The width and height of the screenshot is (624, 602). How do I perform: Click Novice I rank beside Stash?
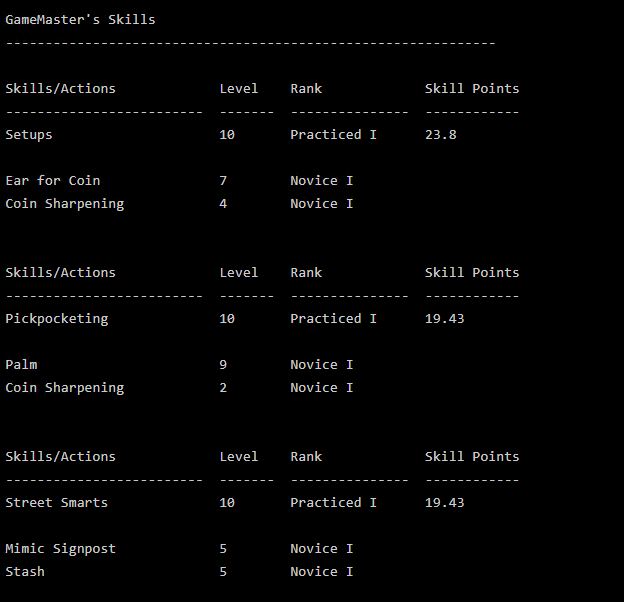pos(322,572)
